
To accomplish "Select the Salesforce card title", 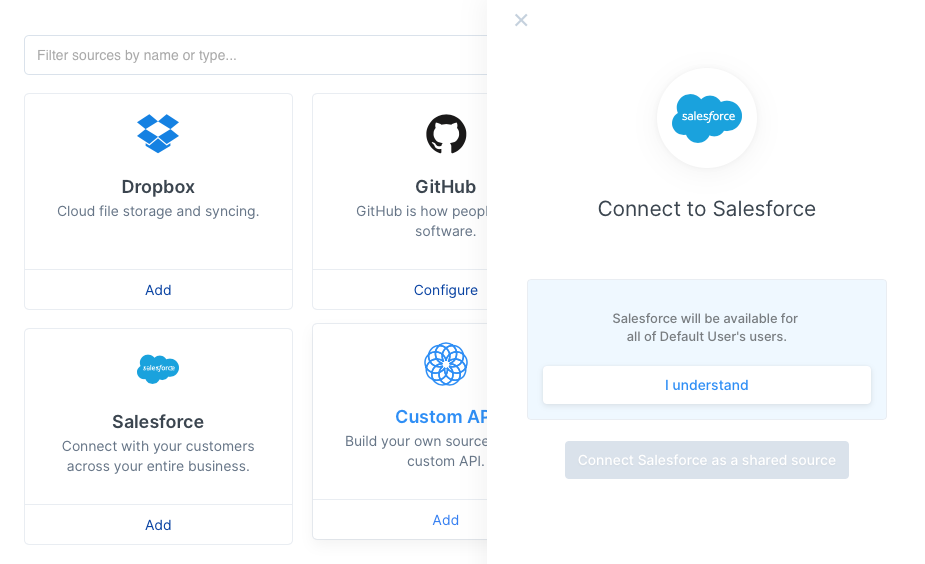I will pos(158,421).
